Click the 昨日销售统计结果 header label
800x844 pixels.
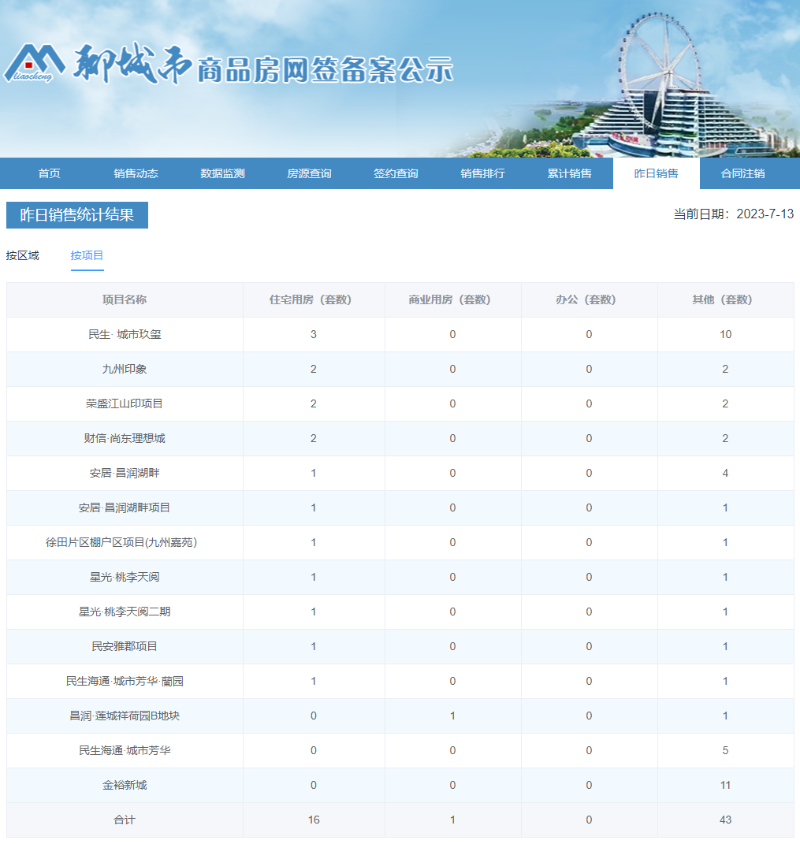coord(77,215)
